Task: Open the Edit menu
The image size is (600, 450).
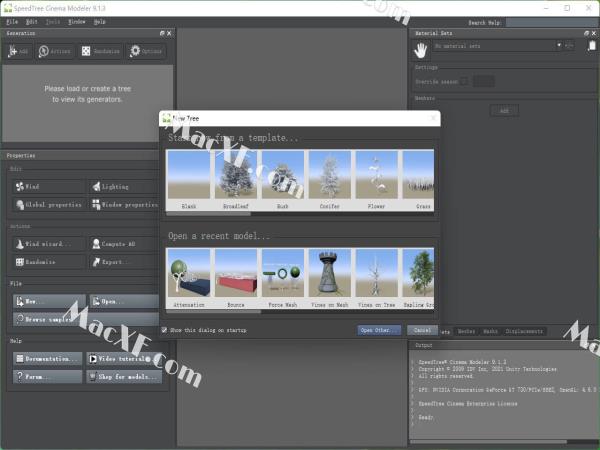Action: (32, 22)
